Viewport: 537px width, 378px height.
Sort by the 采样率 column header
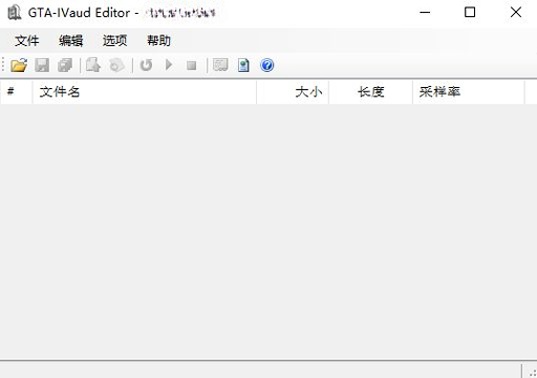469,92
